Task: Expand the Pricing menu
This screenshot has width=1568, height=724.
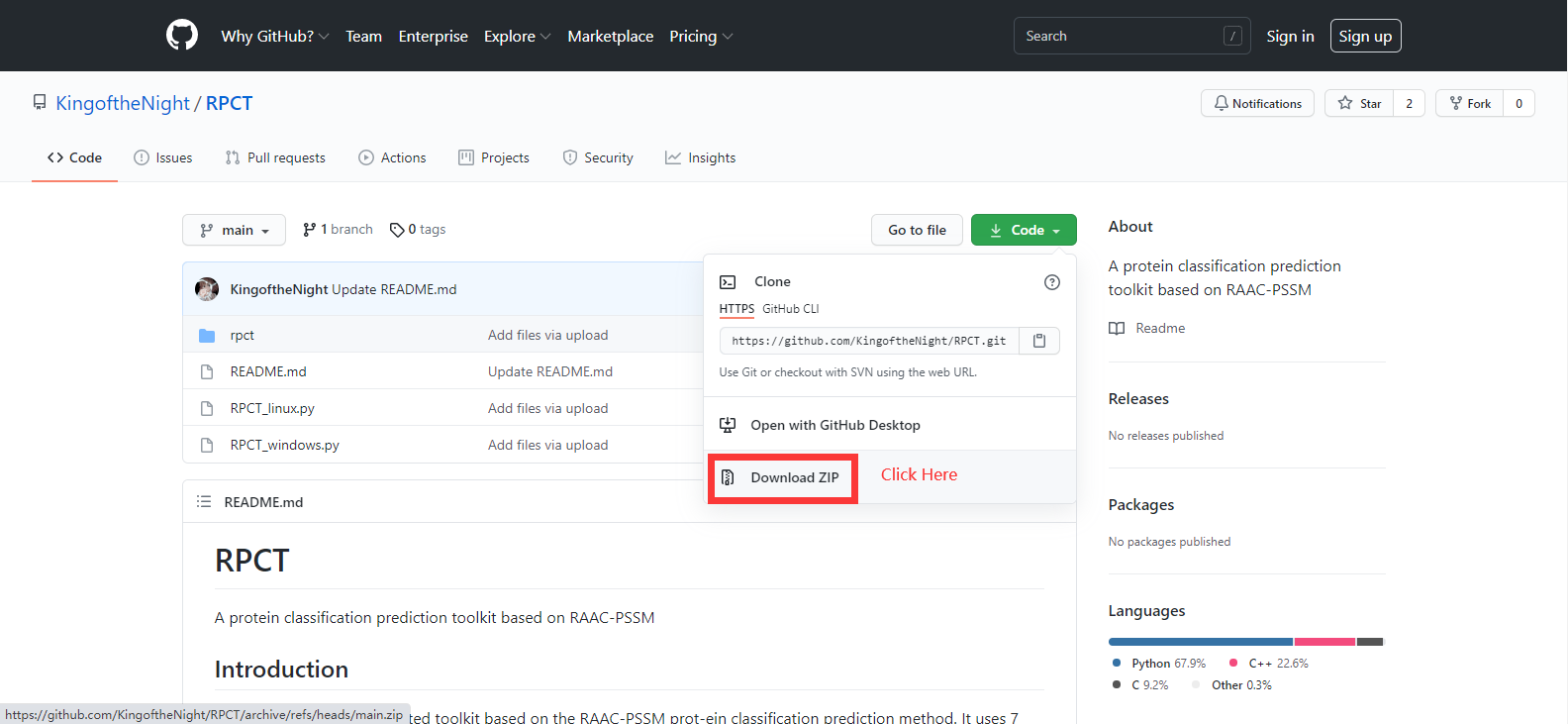Action: click(701, 36)
